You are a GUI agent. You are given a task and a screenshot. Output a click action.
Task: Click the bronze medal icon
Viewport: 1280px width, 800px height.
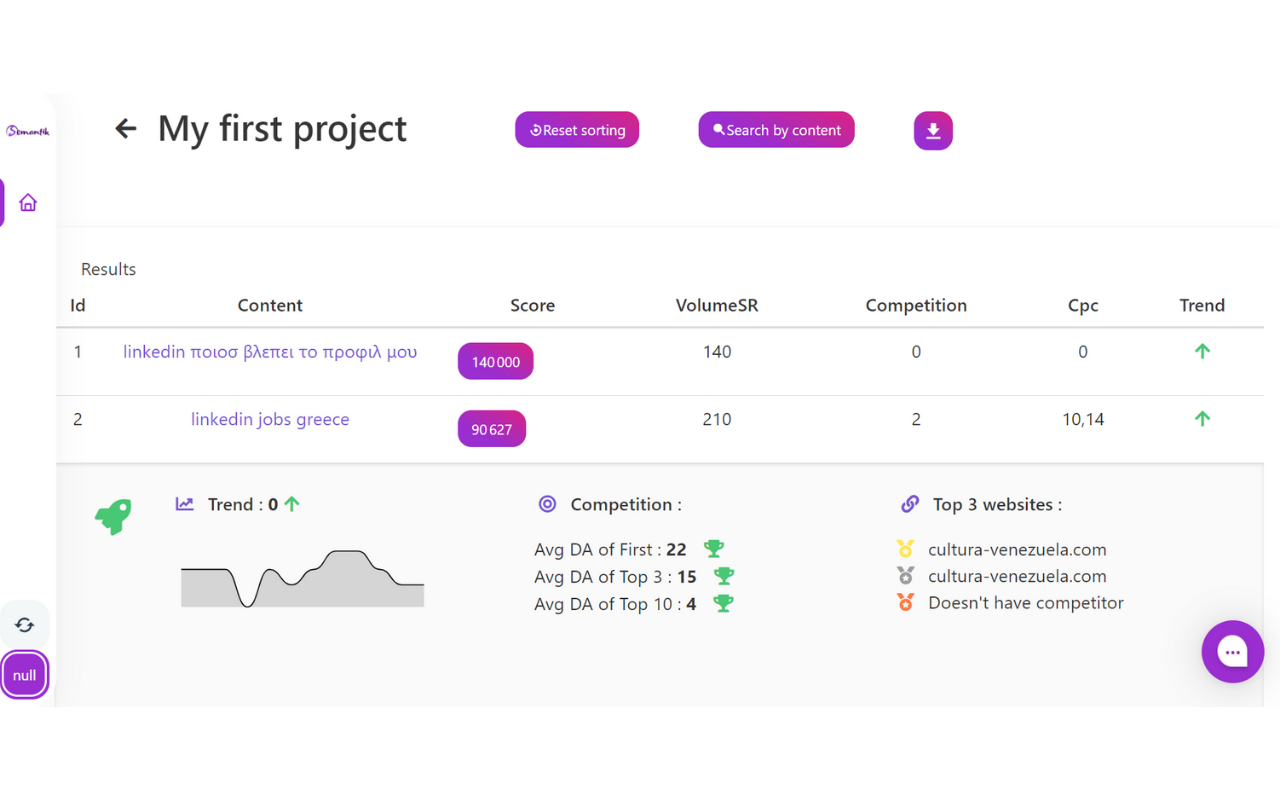pyautogui.click(x=906, y=603)
